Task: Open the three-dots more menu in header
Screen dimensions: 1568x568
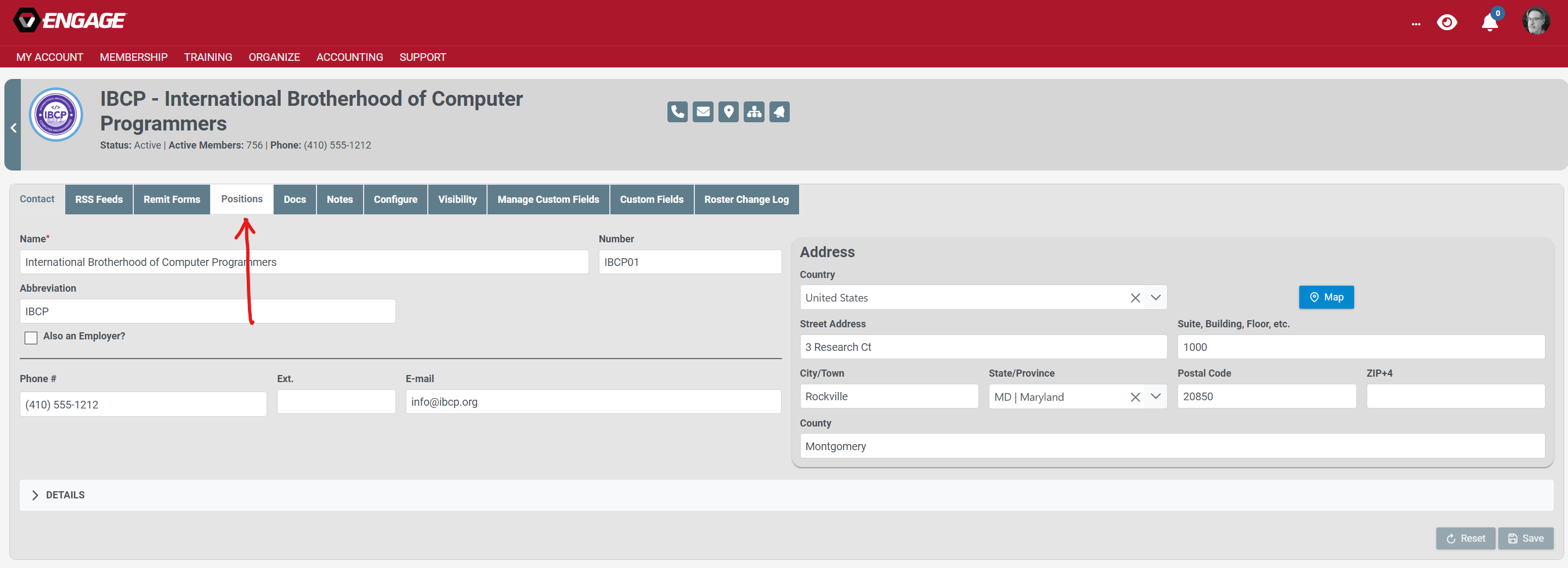Action: pos(1416,24)
